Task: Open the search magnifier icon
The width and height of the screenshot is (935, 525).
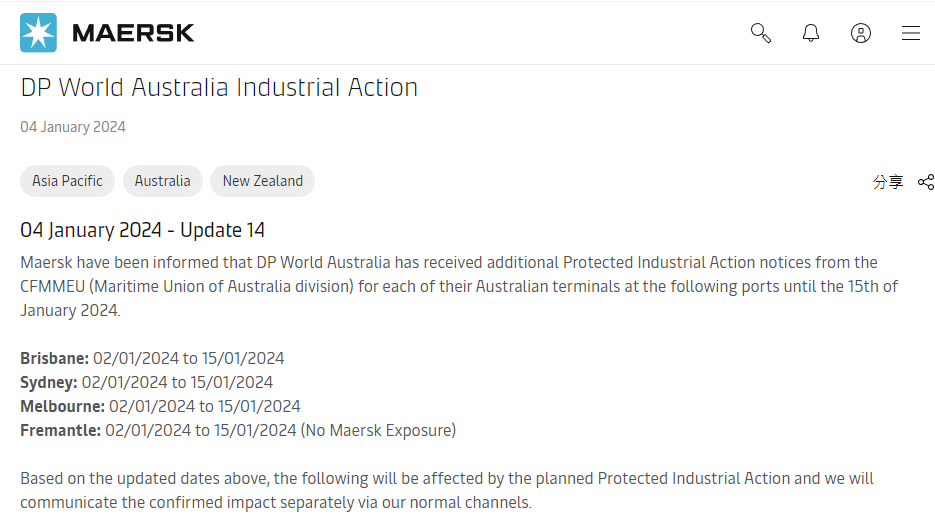Action: point(761,33)
